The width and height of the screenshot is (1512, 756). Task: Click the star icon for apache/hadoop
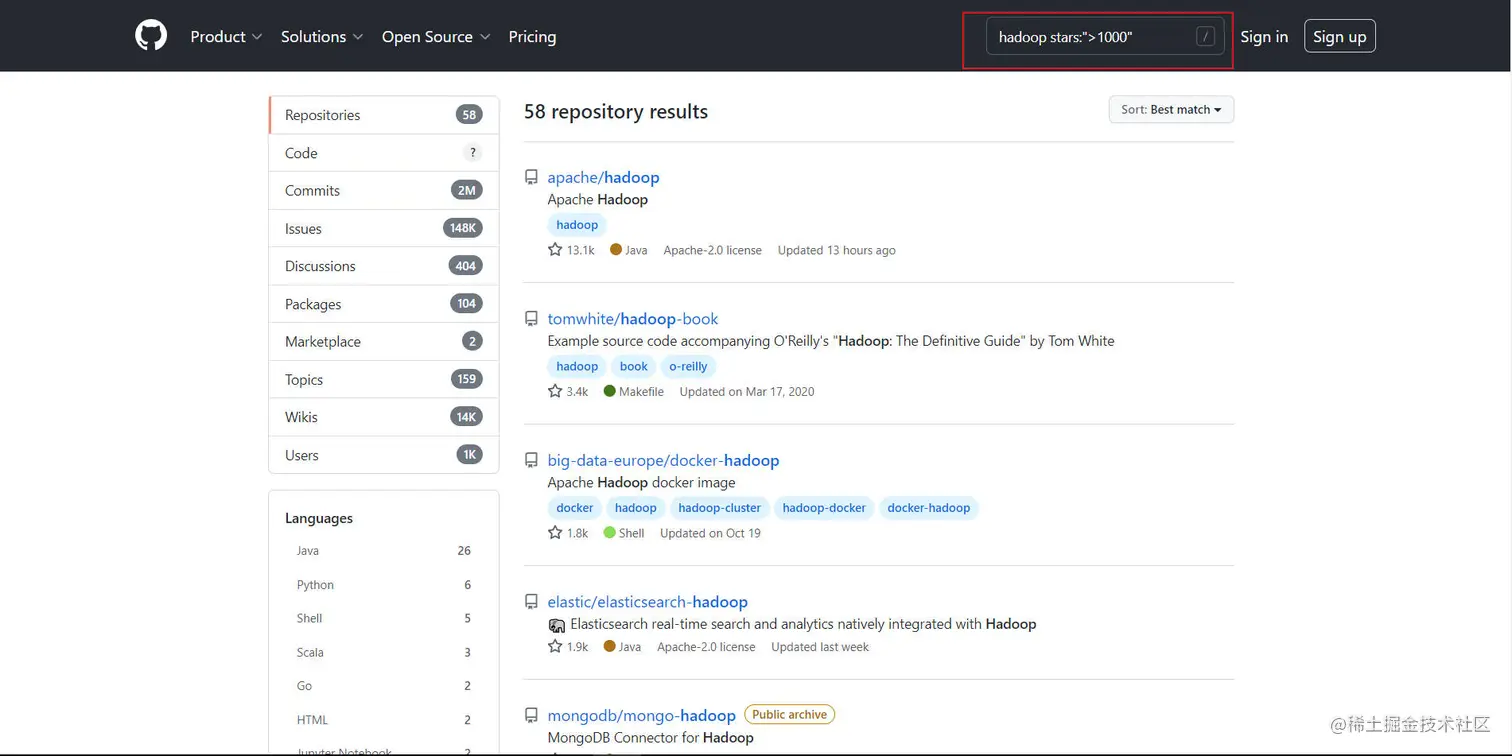555,250
